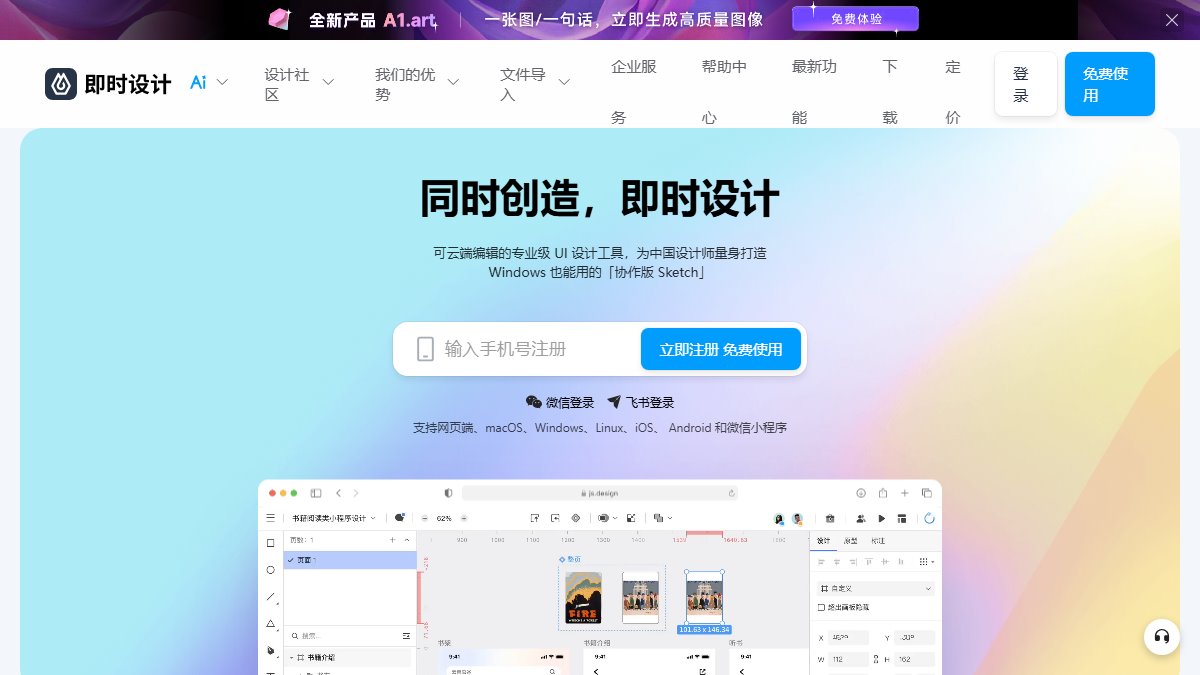Click the toolbox icon in editor toolbar

pos(830,518)
